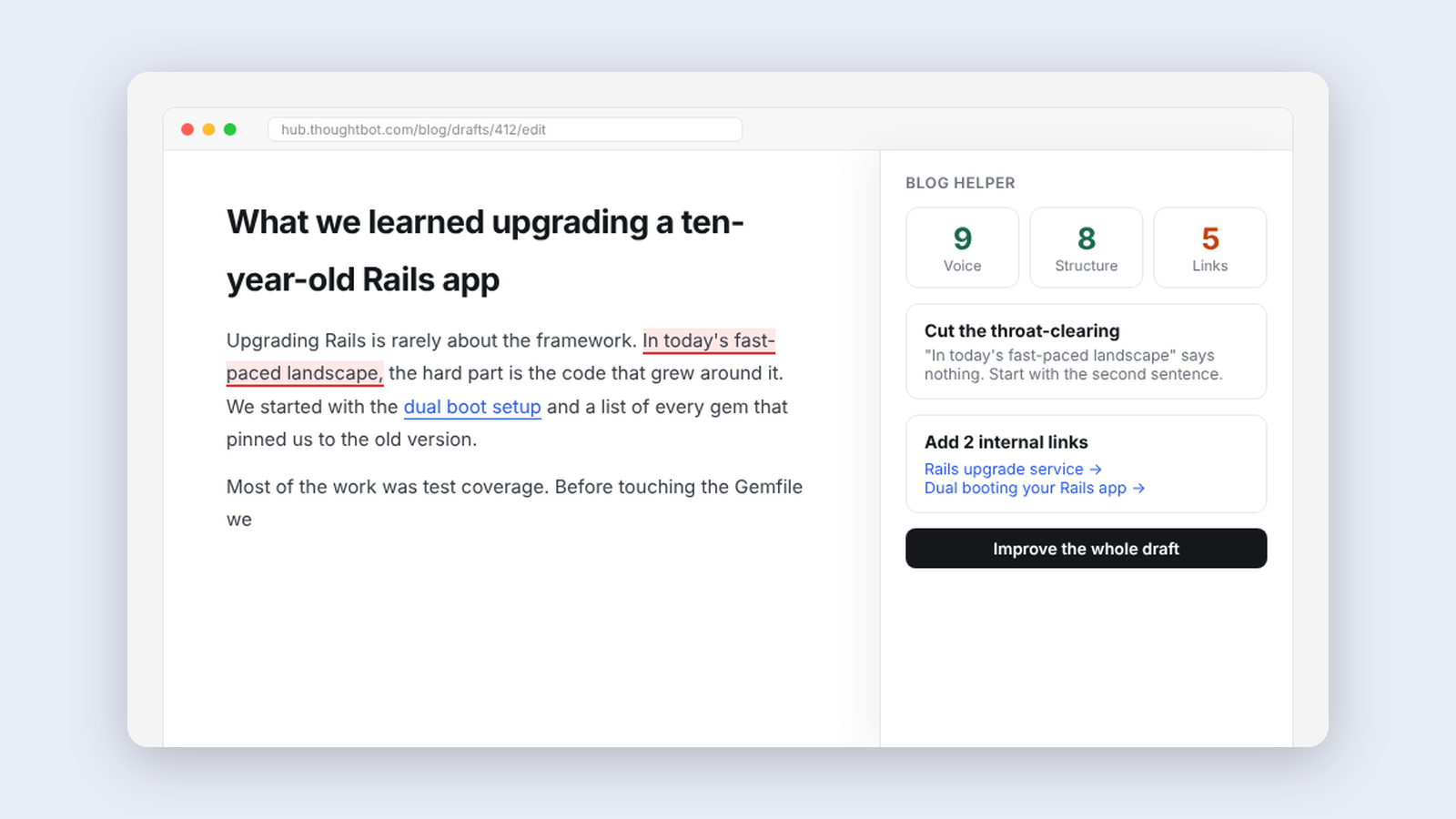Click 'Upgrading Rails is rarely about the framework' sentence

[x=431, y=340]
